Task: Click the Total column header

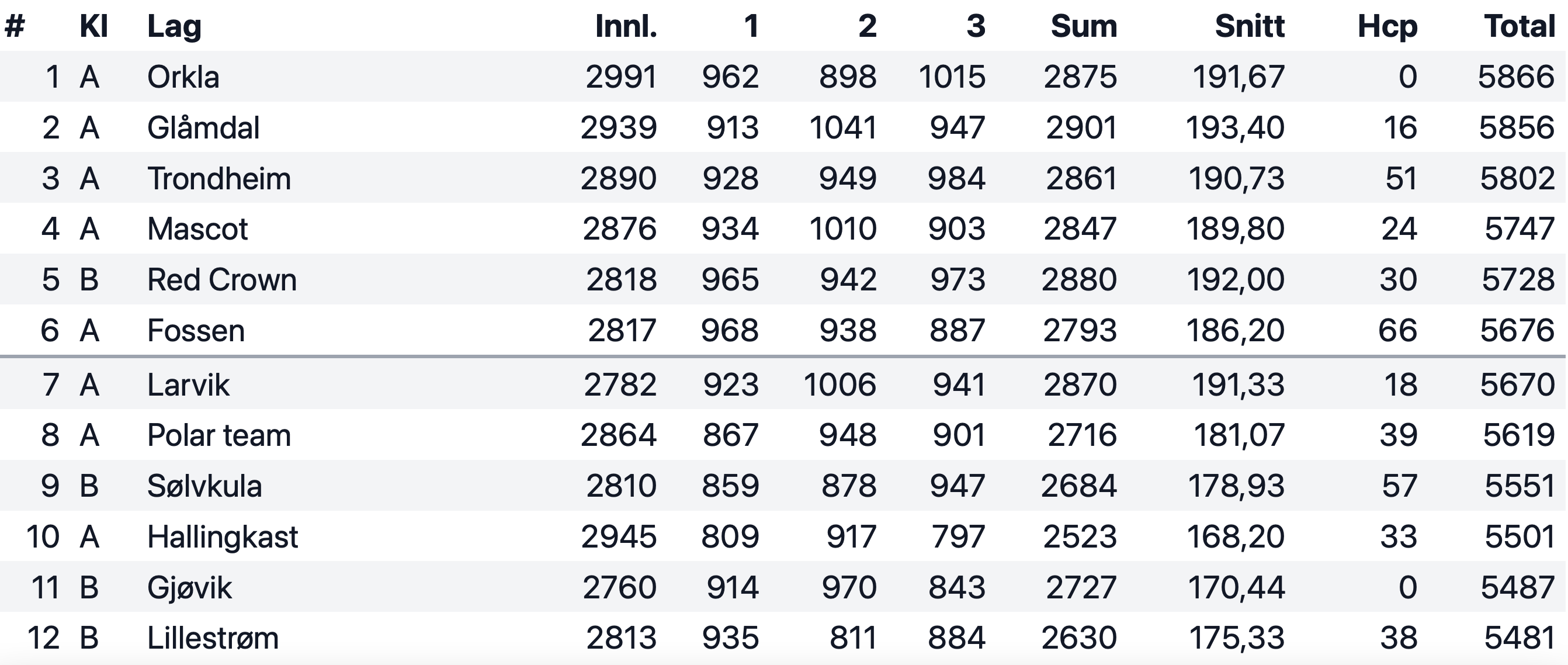Action: pos(1520,26)
